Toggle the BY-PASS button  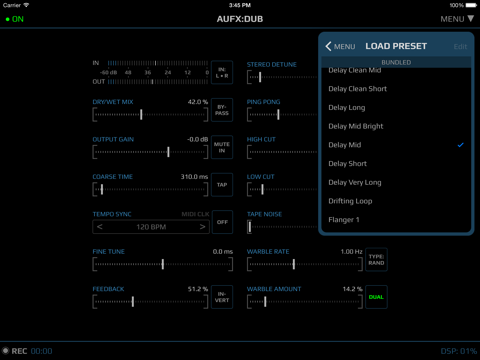pos(222,110)
